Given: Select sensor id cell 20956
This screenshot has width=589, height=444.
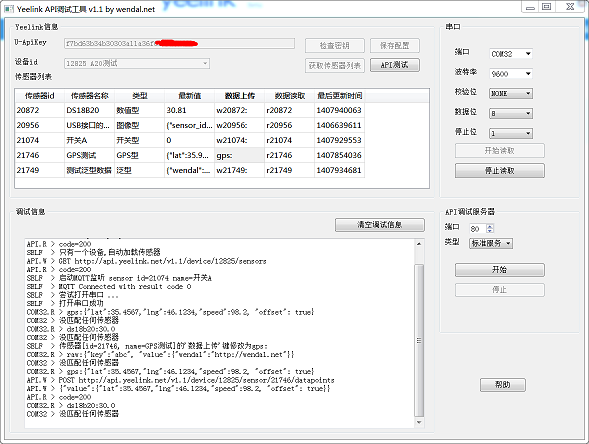Looking at the screenshot, I should [x=39, y=125].
